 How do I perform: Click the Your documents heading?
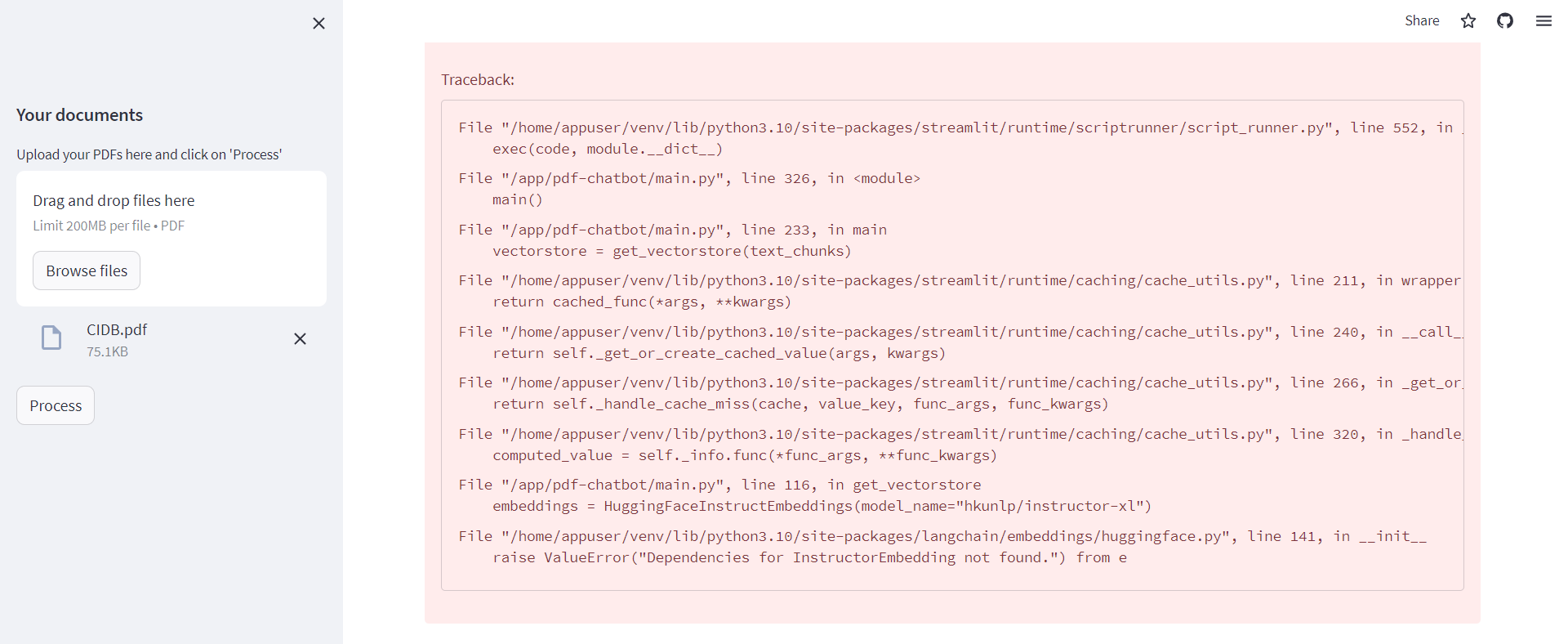click(x=79, y=114)
